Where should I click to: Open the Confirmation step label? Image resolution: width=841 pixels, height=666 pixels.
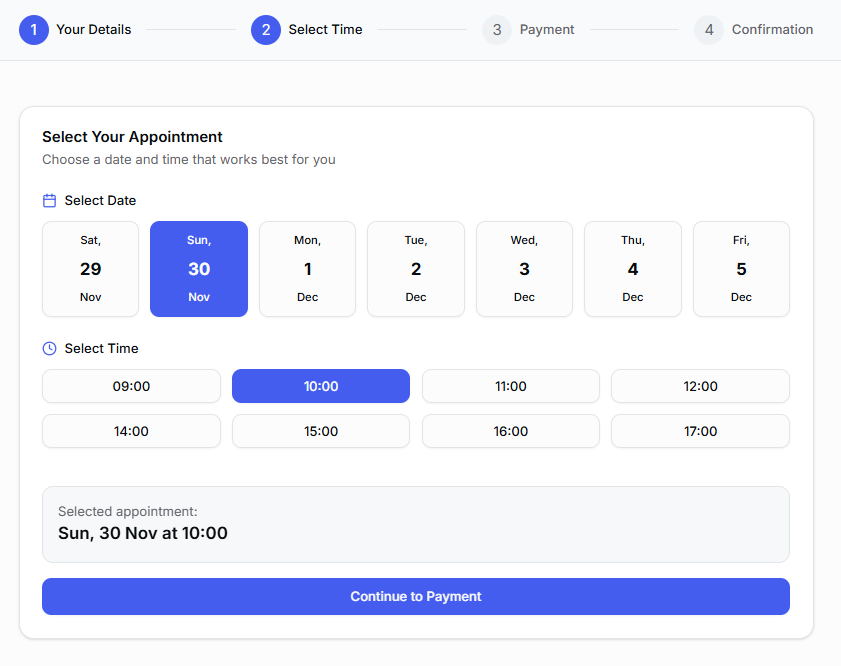tap(773, 29)
